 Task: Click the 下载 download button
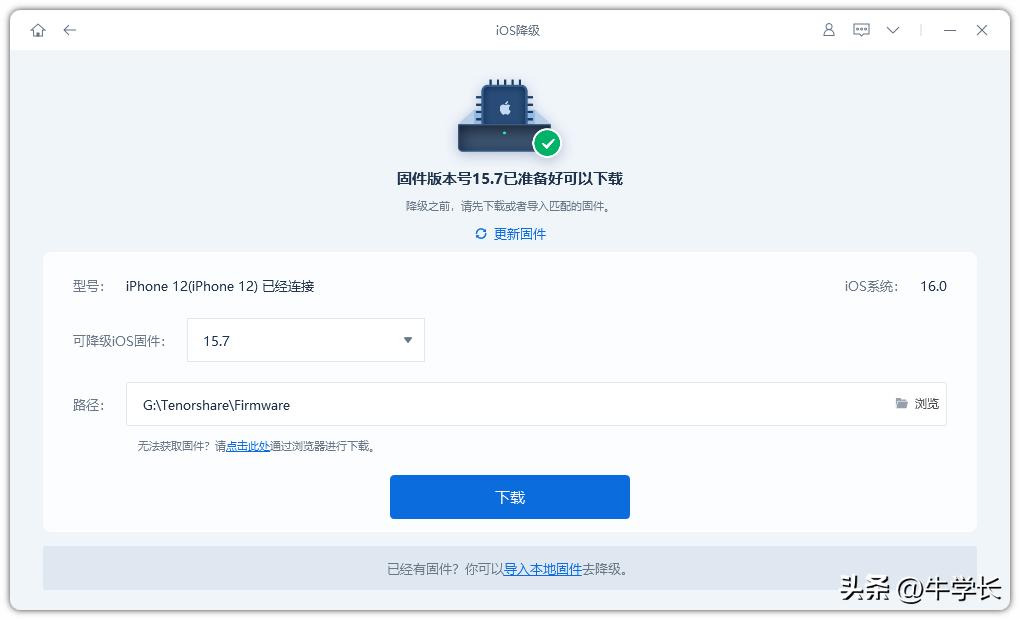(x=510, y=496)
